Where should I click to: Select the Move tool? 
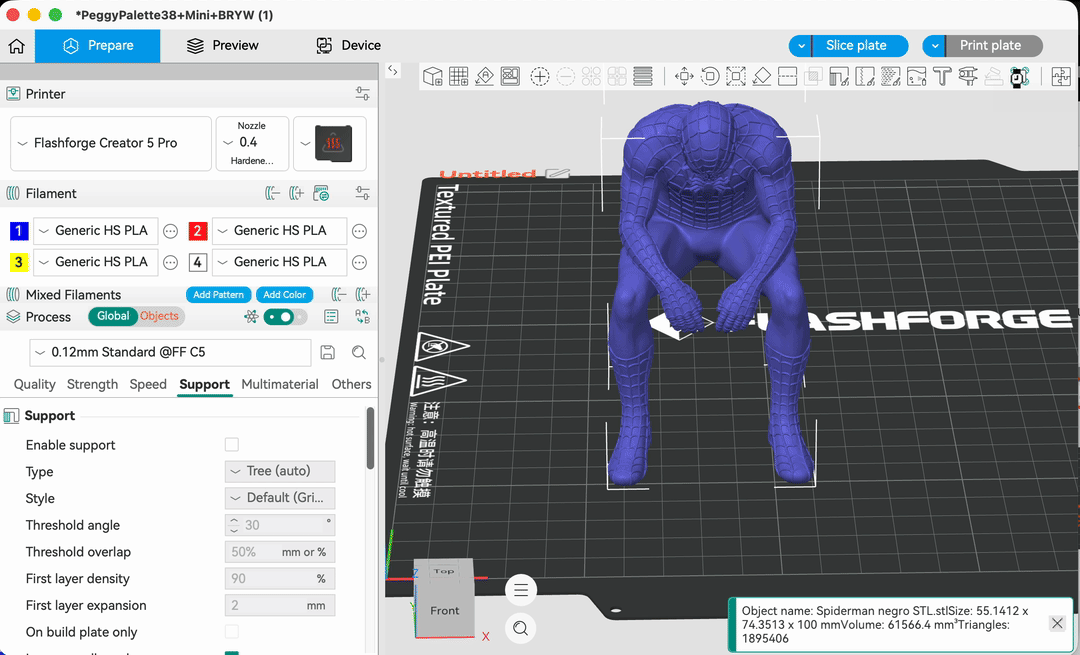(684, 76)
